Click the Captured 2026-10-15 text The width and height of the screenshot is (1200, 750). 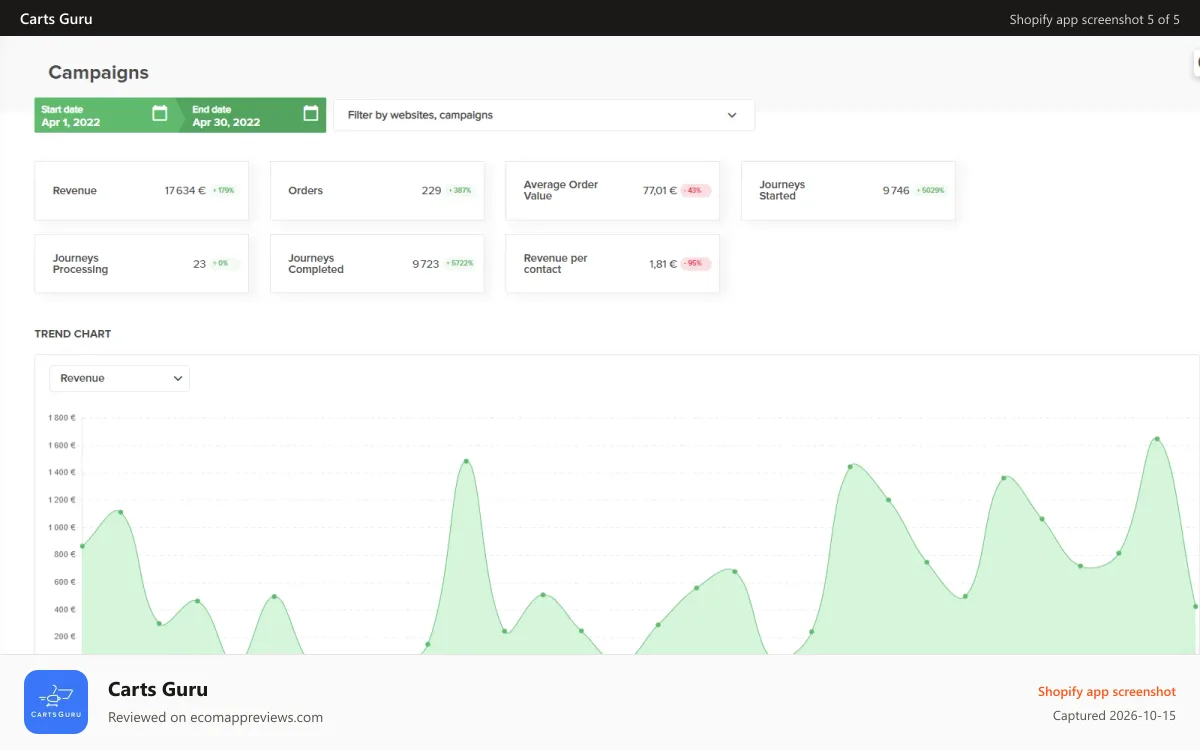coord(1115,716)
